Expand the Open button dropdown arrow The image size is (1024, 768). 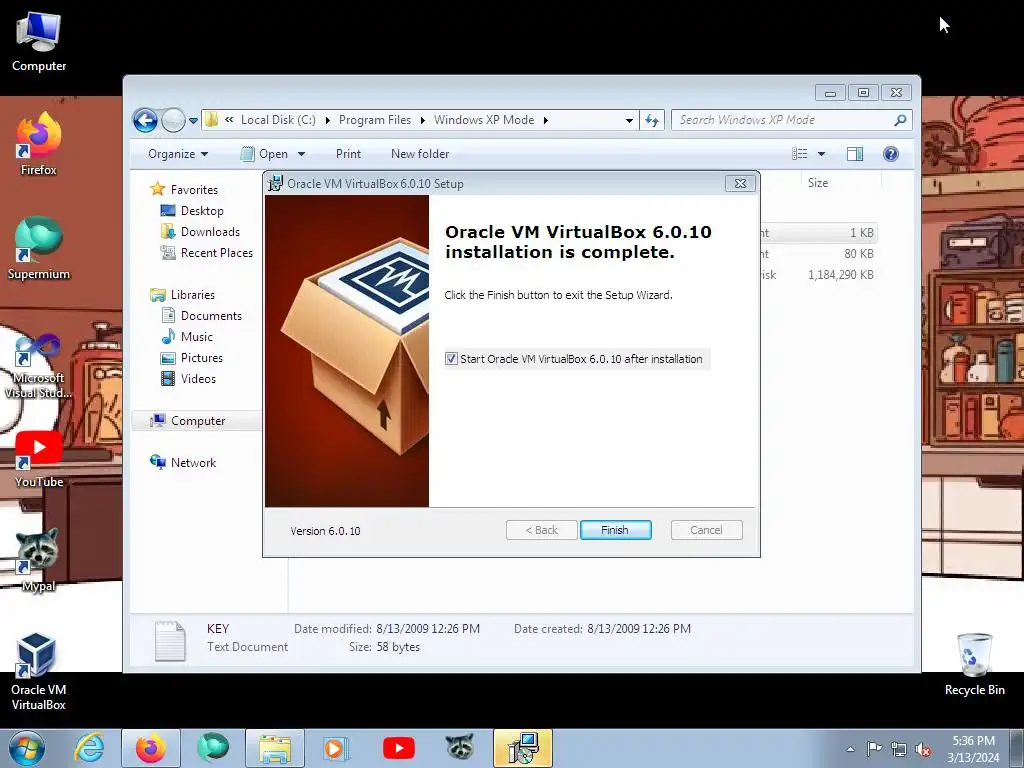point(301,154)
